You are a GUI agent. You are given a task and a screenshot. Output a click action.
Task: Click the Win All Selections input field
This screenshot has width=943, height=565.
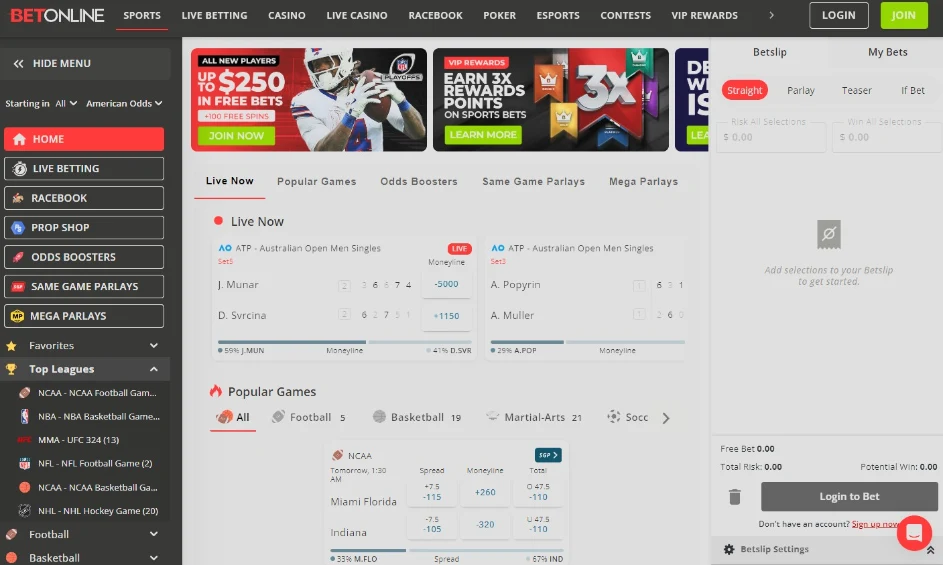[887, 137]
